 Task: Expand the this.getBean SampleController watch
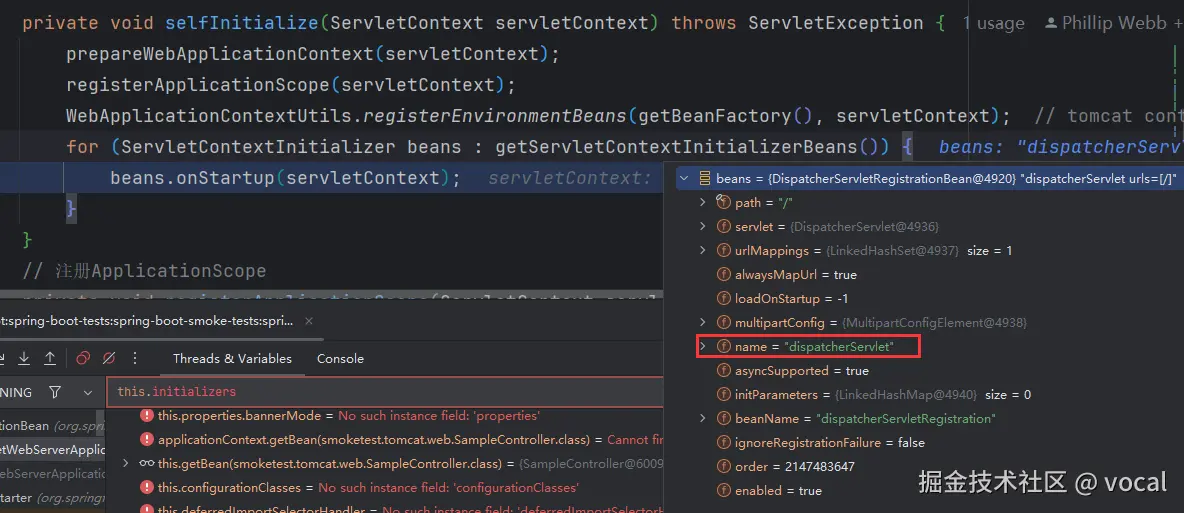click(x=125, y=463)
